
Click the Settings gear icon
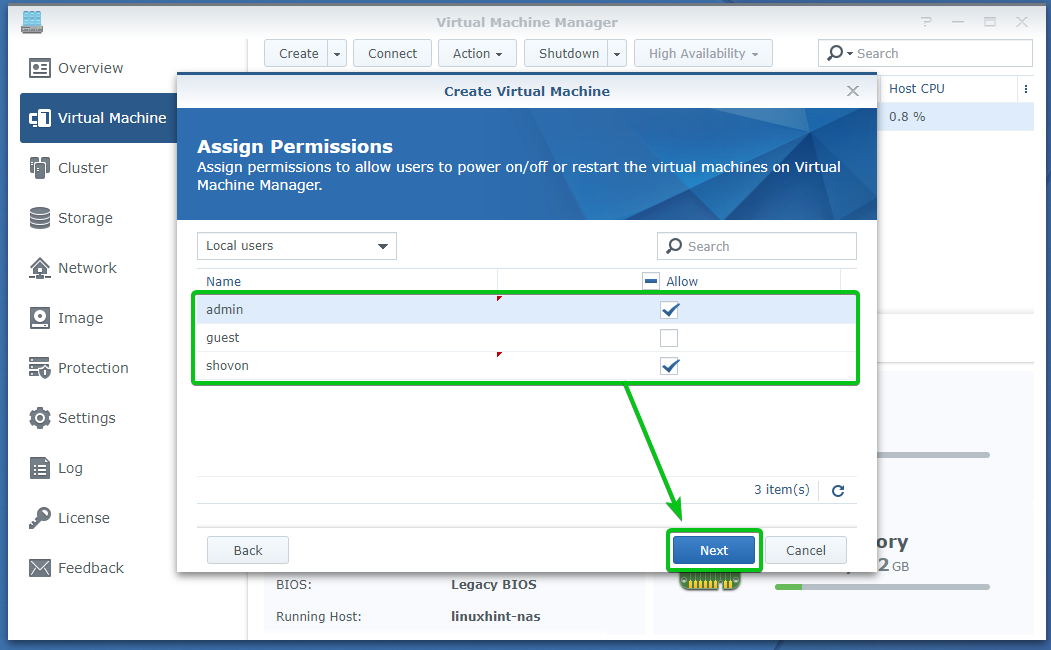[x=40, y=418]
